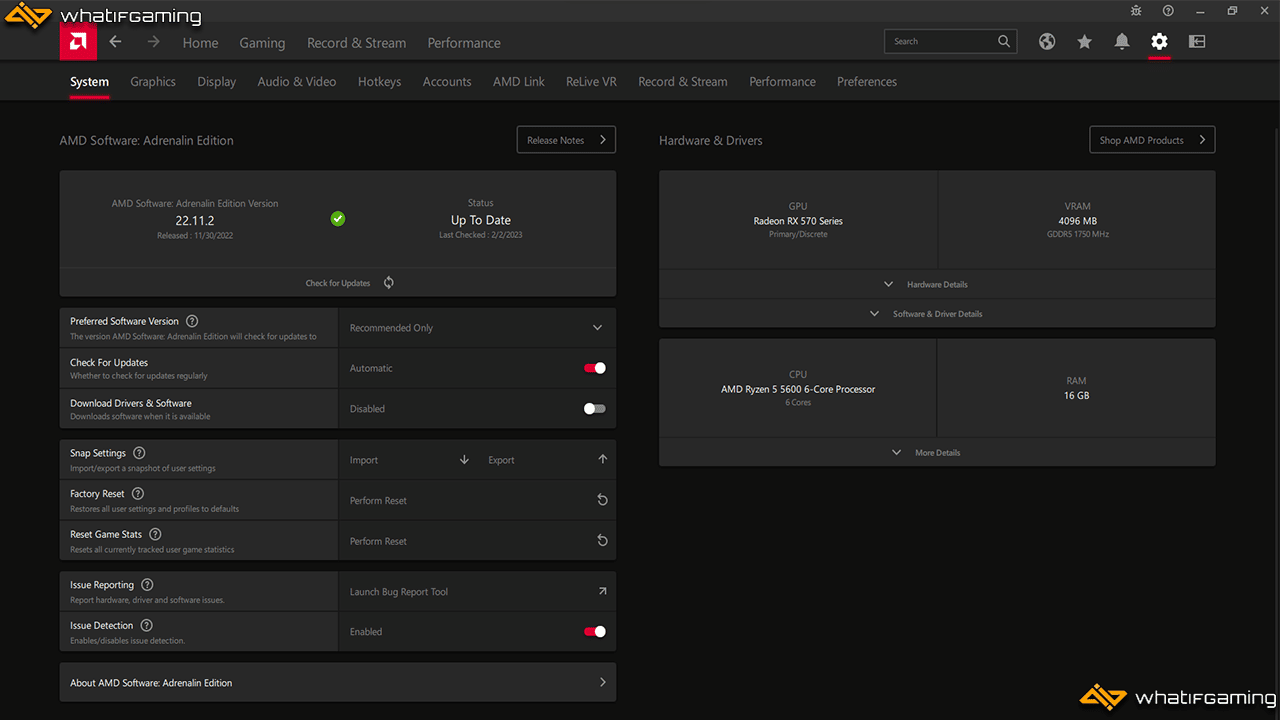The image size is (1280, 720).
Task: Open Record & Stream settings tab
Action: pyautogui.click(x=683, y=82)
